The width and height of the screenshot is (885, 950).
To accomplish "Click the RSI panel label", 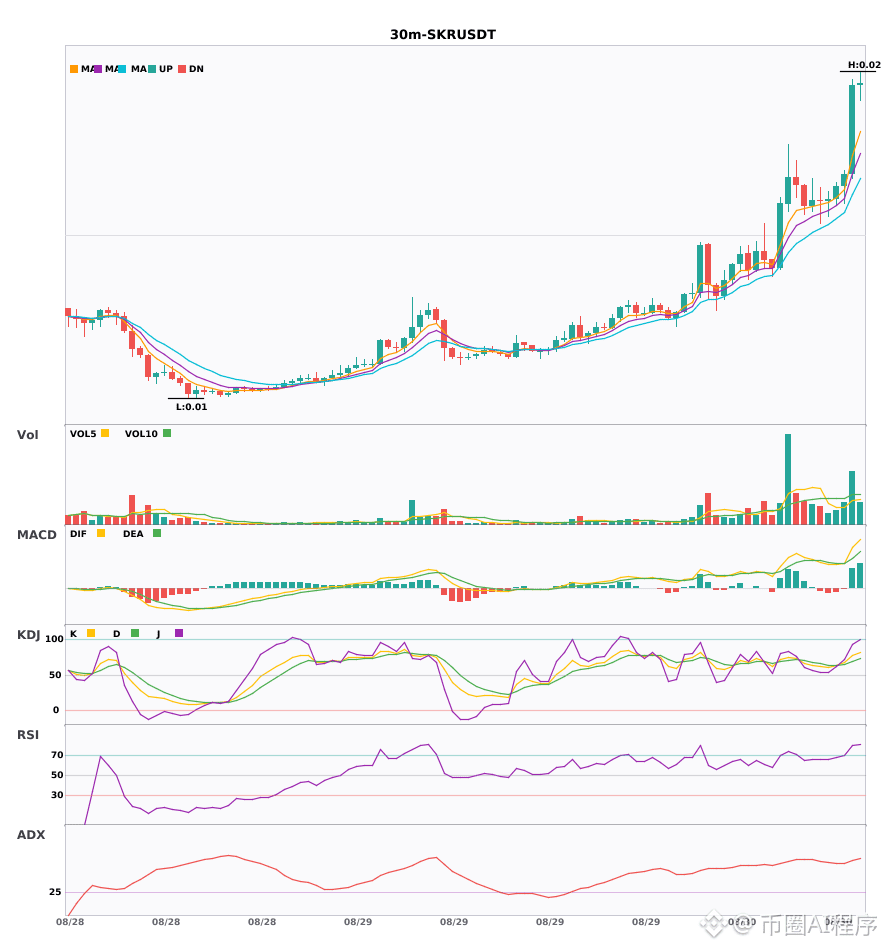I will [x=27, y=735].
